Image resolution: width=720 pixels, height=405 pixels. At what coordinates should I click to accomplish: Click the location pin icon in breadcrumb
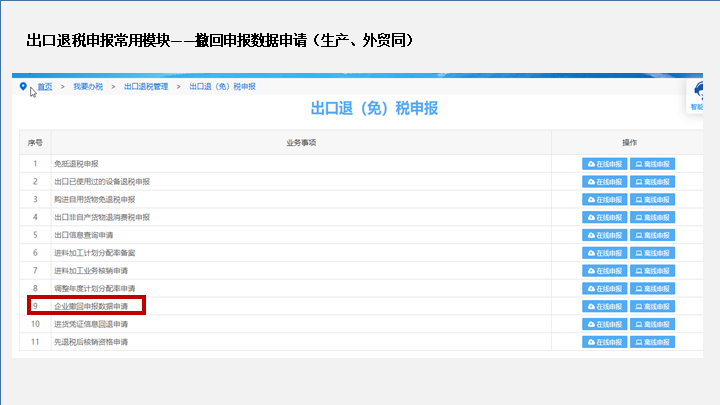23,86
